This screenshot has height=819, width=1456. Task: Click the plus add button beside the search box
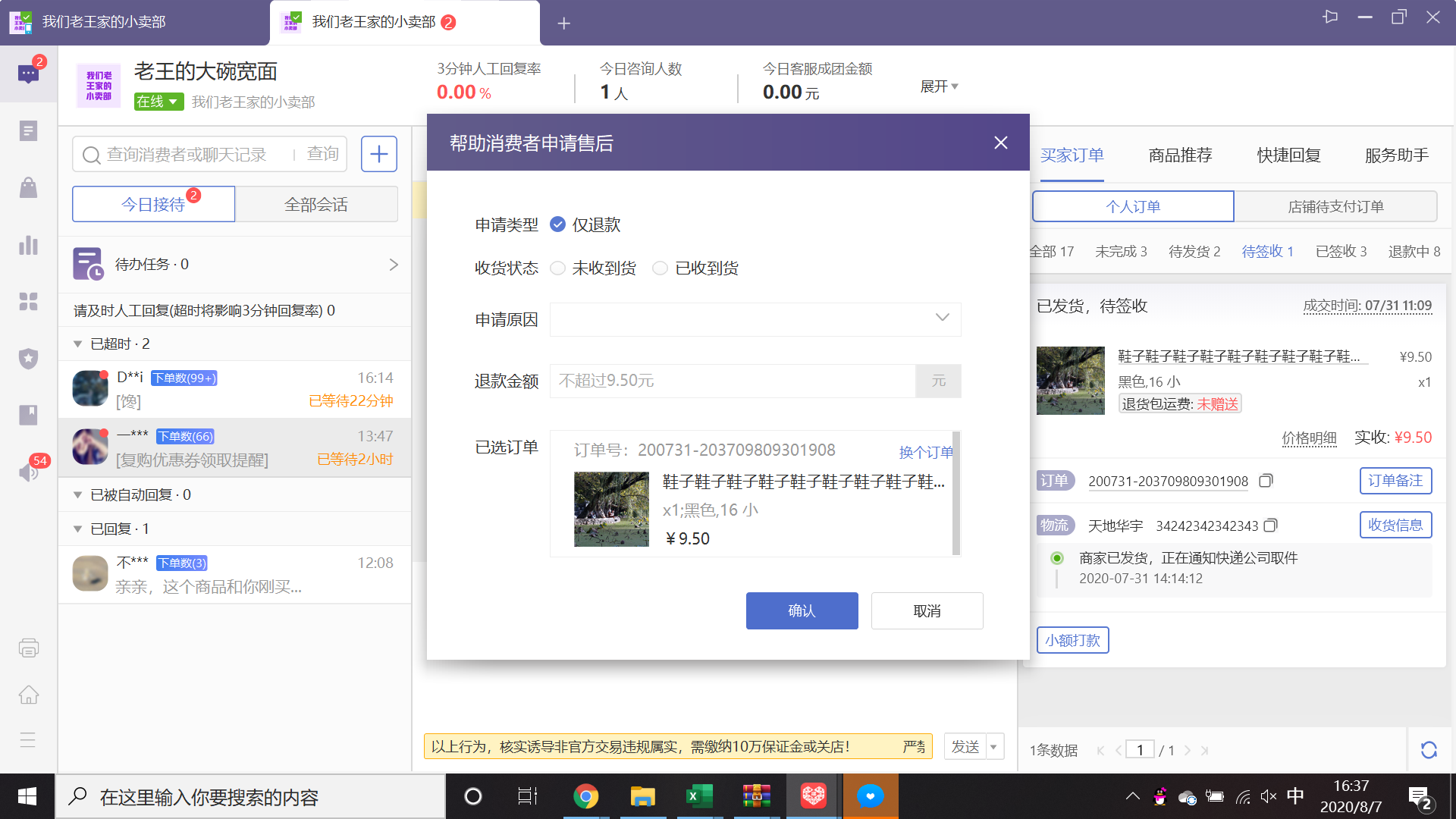378,155
